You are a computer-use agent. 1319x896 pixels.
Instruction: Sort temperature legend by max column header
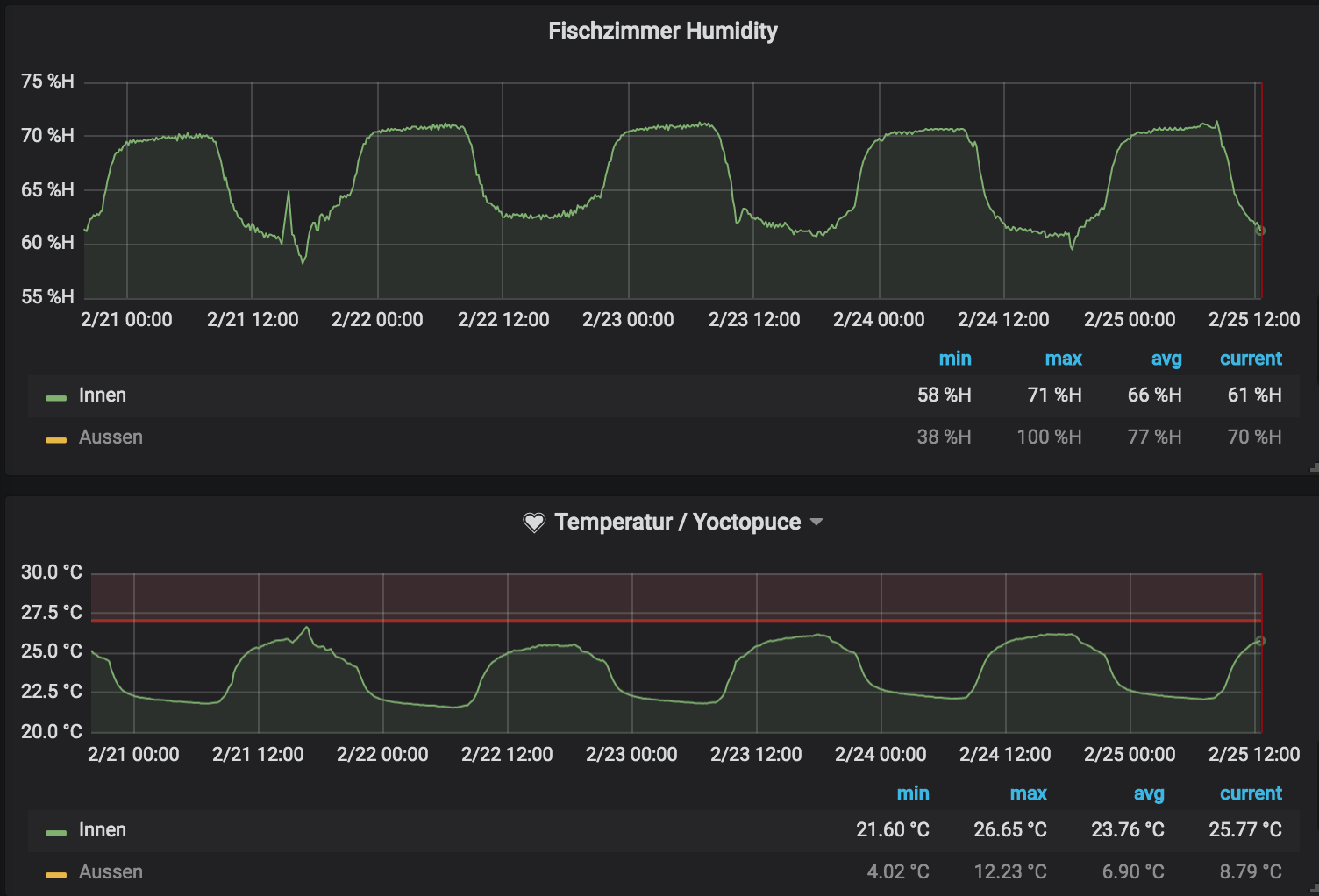(x=1028, y=793)
